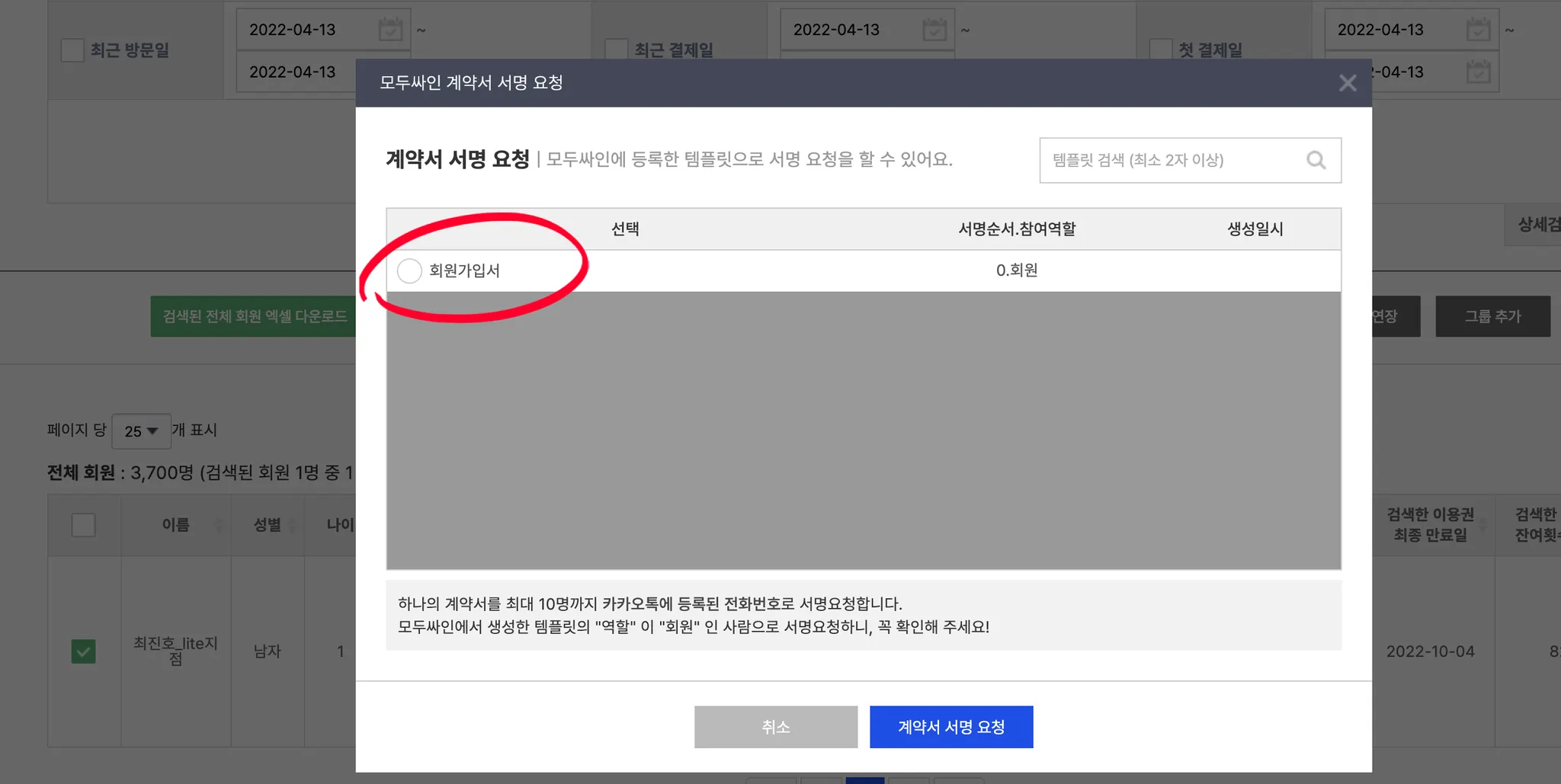Click the 최근 방문일 end date field

coord(297,72)
